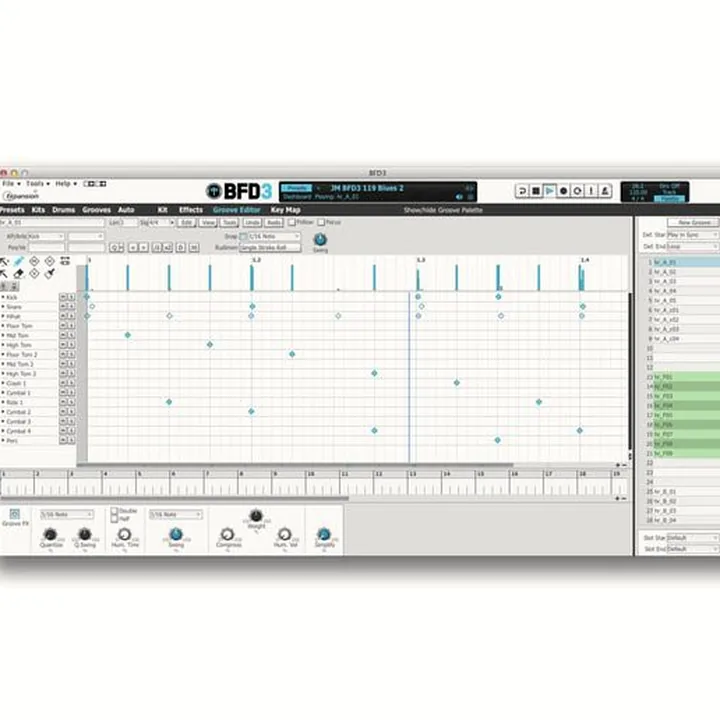Open the Swing 1/16 Note dropdown
The width and height of the screenshot is (720, 720).
pyautogui.click(x=176, y=515)
